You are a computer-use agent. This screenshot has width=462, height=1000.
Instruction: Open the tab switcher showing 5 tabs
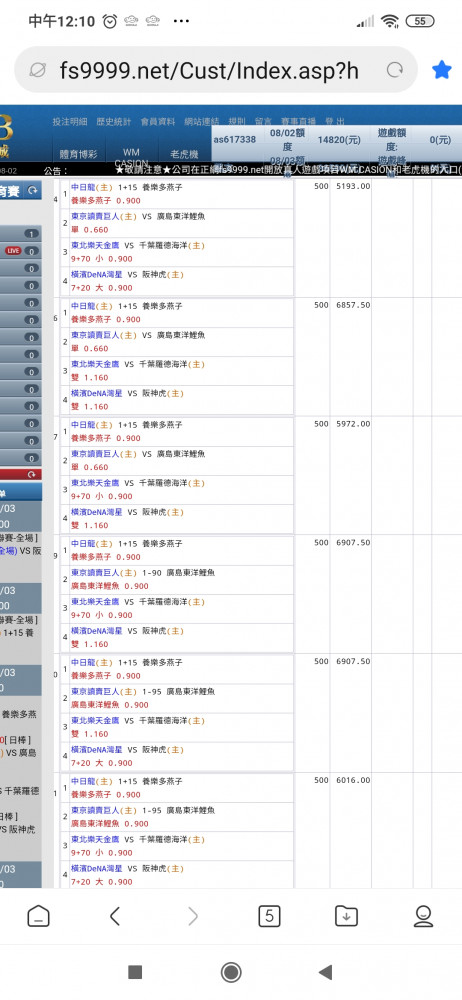269,916
